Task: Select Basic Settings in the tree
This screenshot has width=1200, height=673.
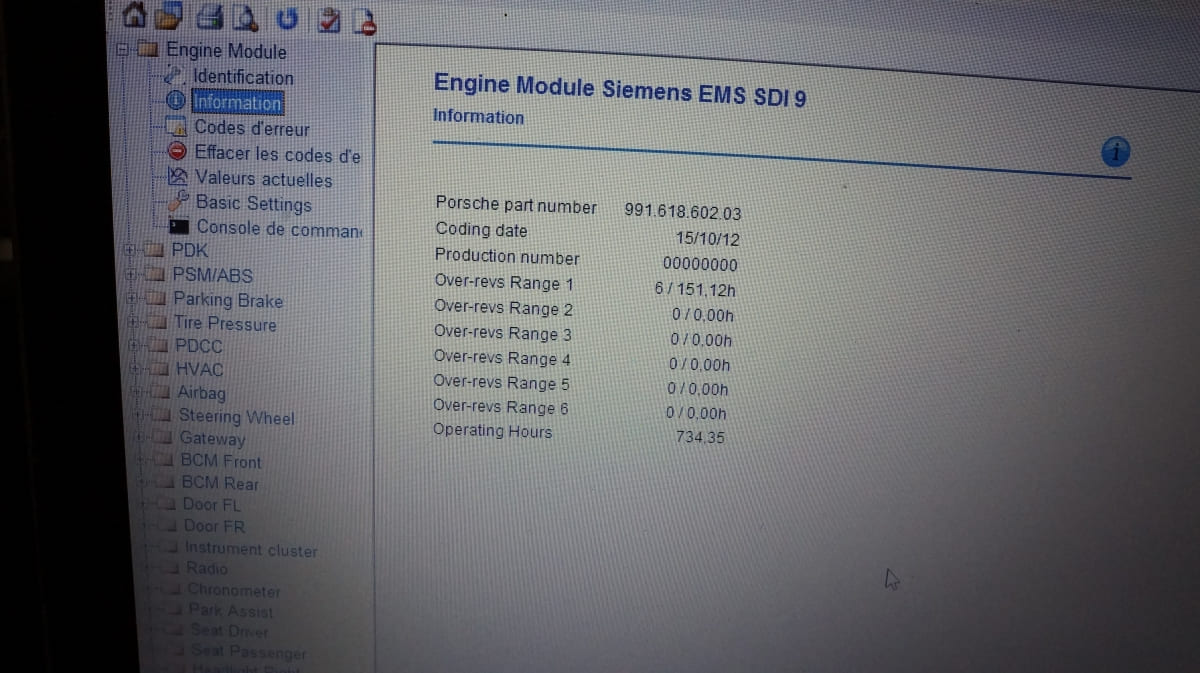Action: coord(253,204)
